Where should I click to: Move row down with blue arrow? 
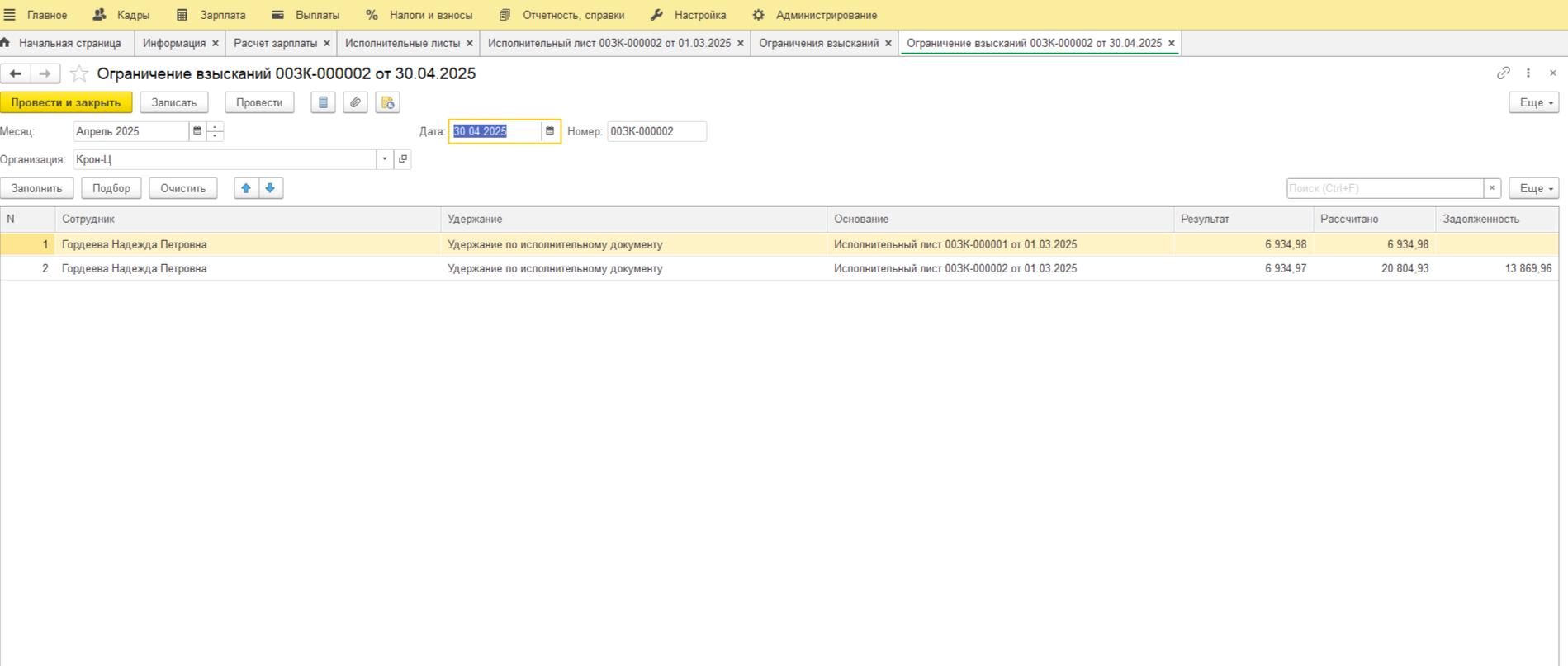click(x=270, y=188)
